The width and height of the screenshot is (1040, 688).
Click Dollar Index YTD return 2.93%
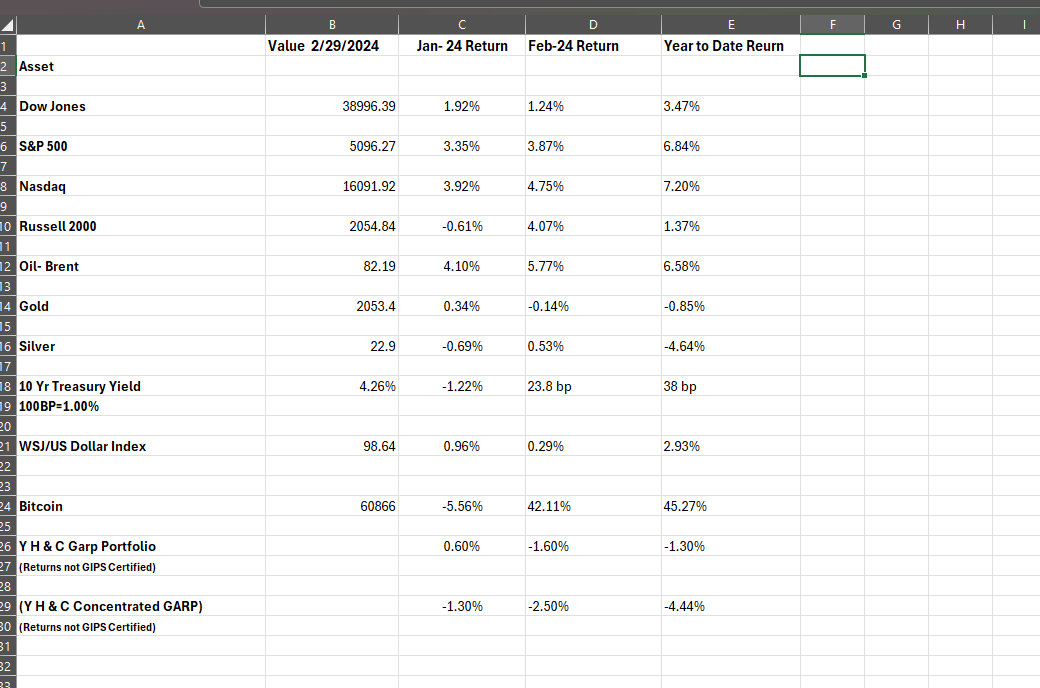pos(731,447)
